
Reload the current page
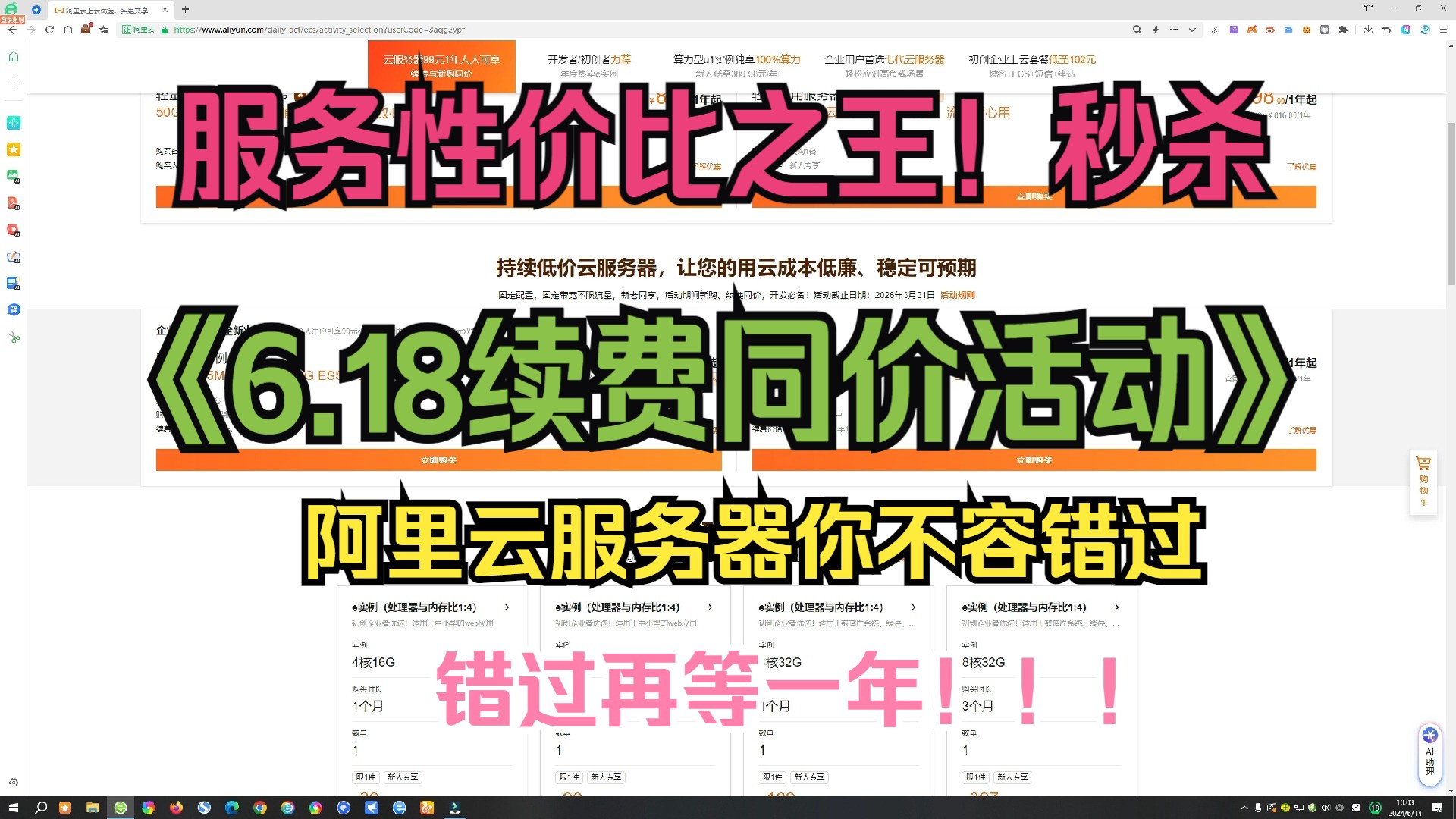tap(49, 30)
